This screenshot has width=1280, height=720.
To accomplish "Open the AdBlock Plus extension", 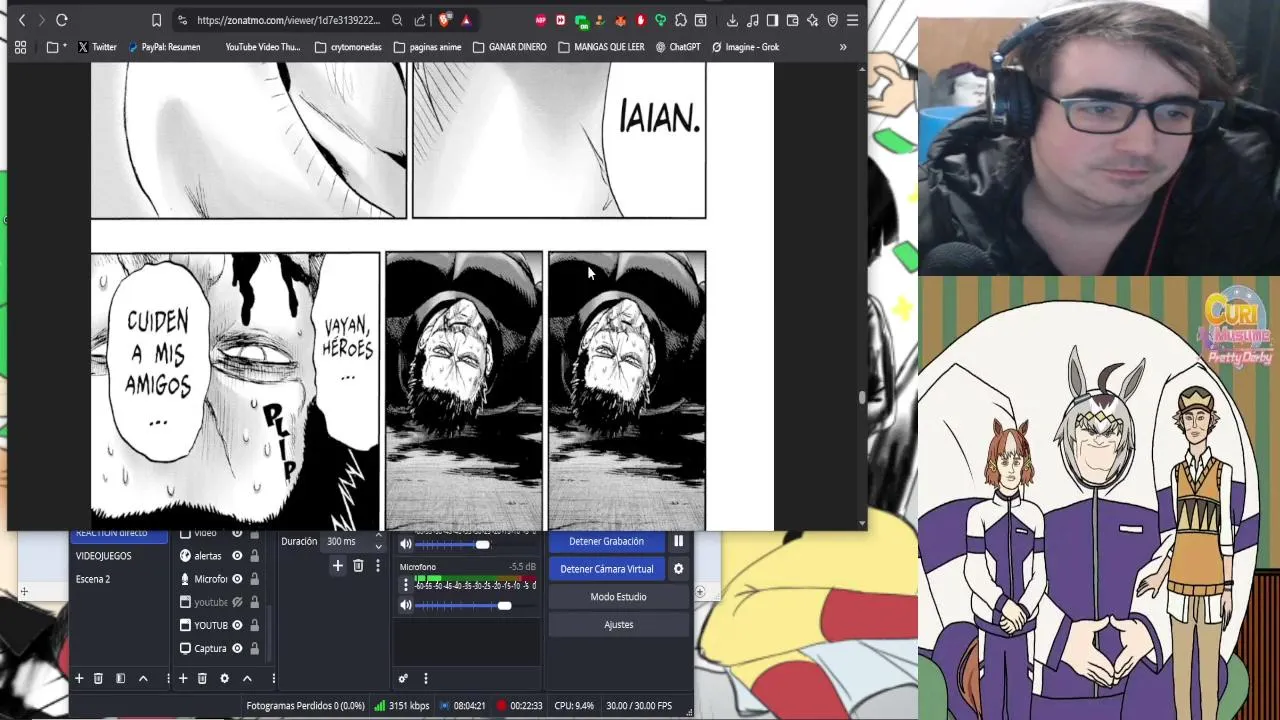I will pos(541,20).
